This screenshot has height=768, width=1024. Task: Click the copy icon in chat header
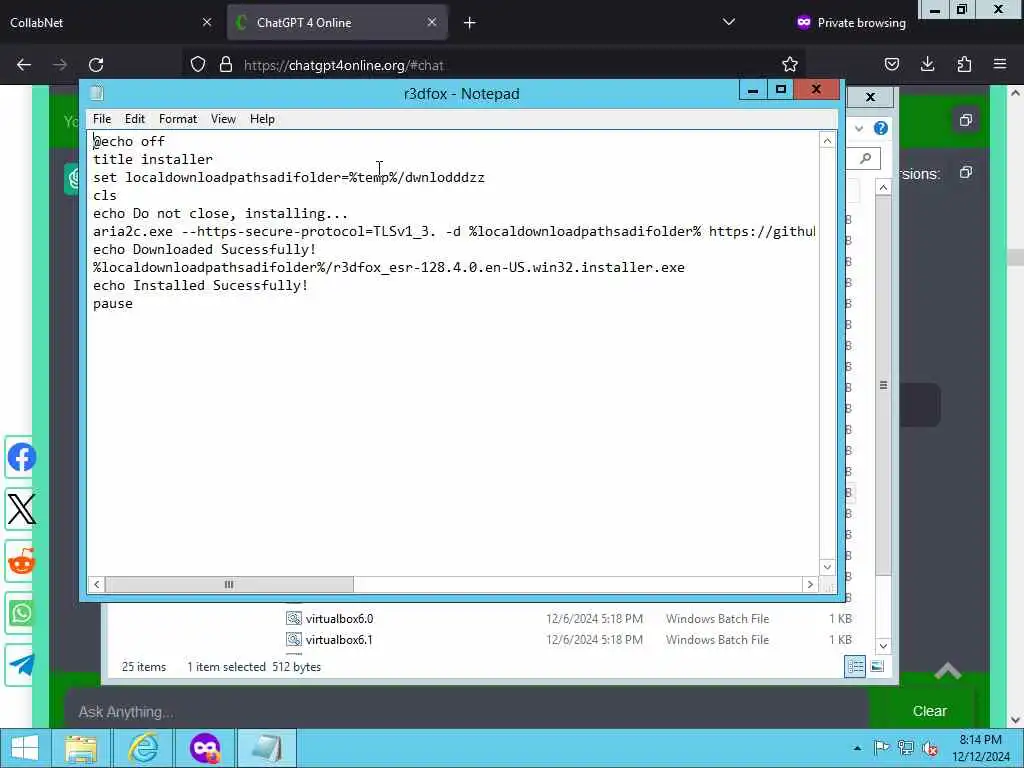[966, 120]
